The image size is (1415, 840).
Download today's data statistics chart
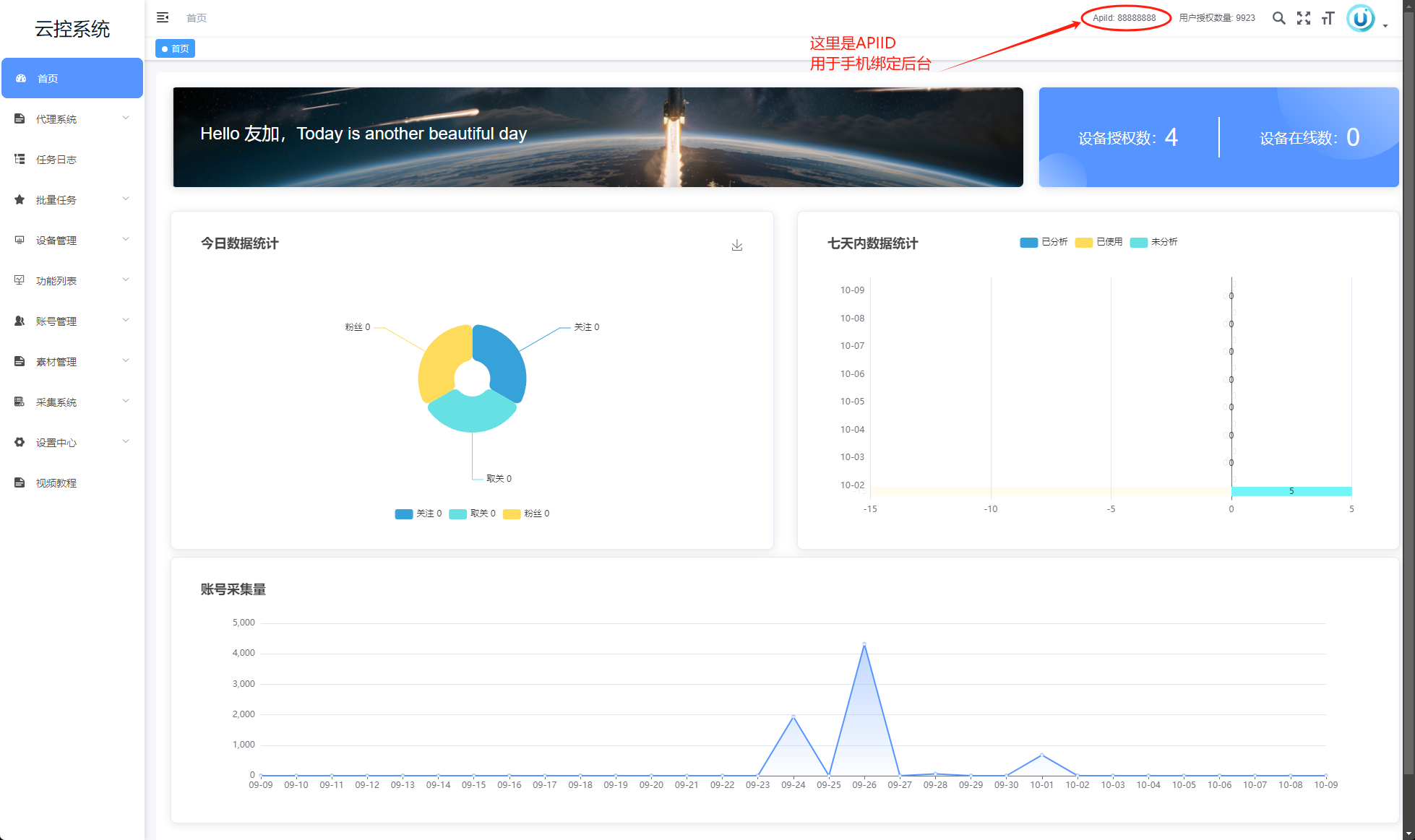tap(736, 246)
